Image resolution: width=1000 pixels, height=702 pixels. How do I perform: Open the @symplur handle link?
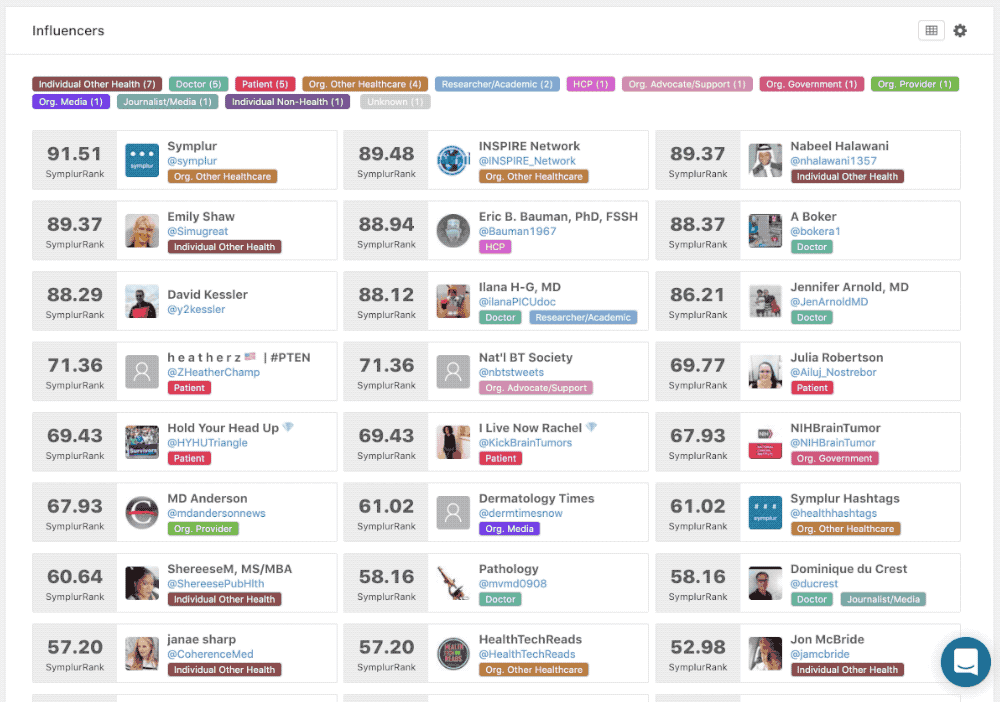[x=192, y=161]
